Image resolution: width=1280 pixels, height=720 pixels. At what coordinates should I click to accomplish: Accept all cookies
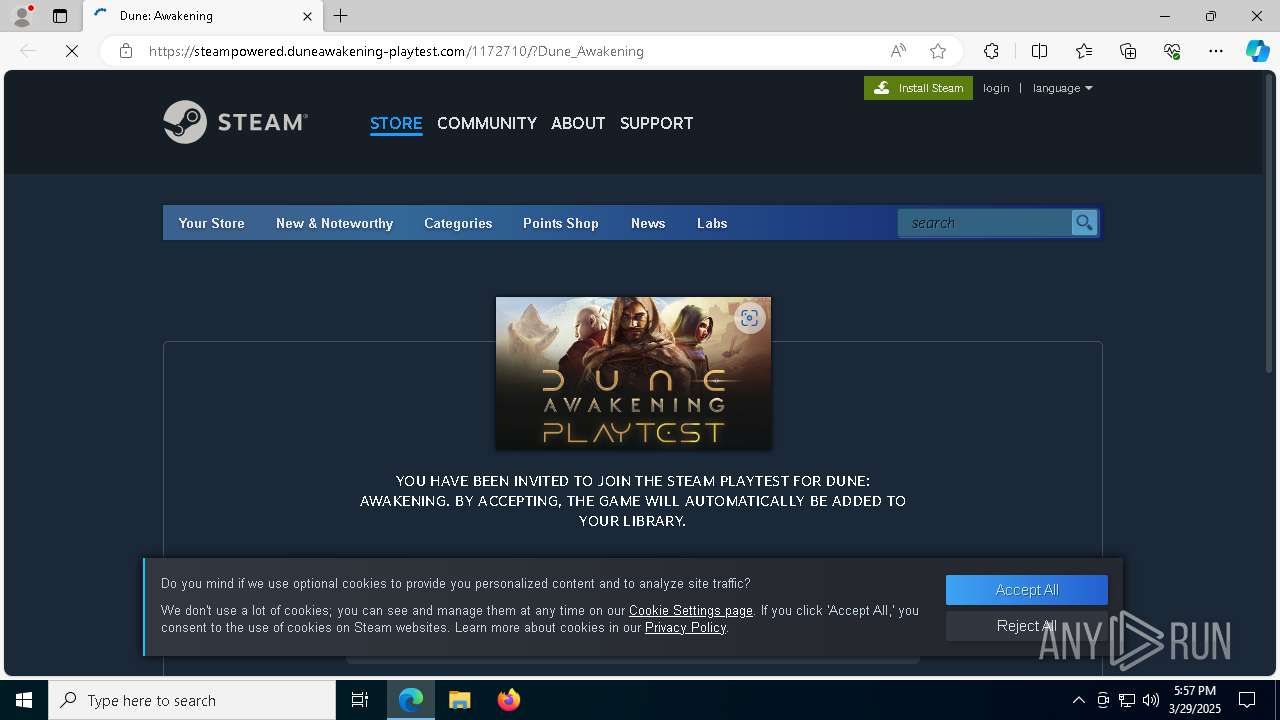click(x=1027, y=590)
